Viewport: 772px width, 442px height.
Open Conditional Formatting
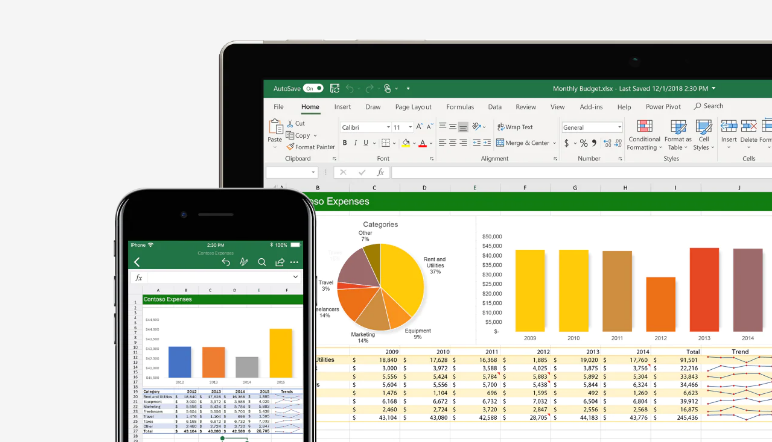(x=644, y=135)
